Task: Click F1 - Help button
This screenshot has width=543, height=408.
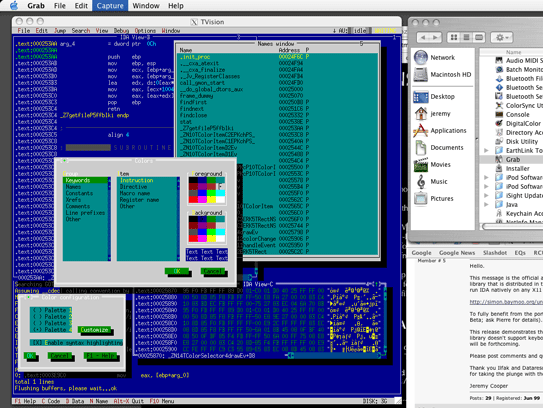Action: (101, 356)
